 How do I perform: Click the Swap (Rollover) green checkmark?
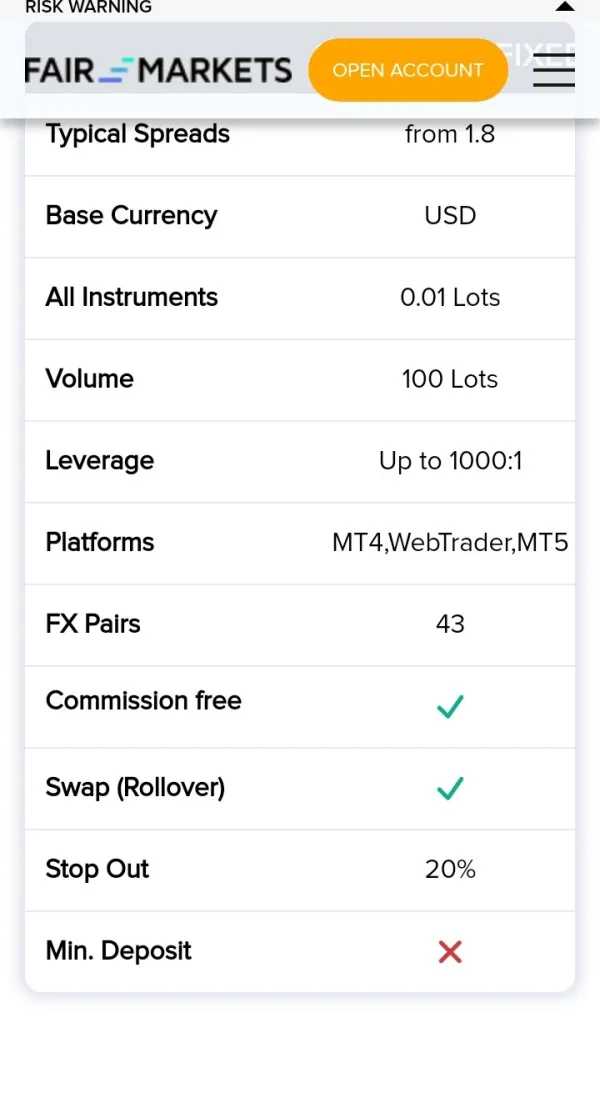coord(450,789)
